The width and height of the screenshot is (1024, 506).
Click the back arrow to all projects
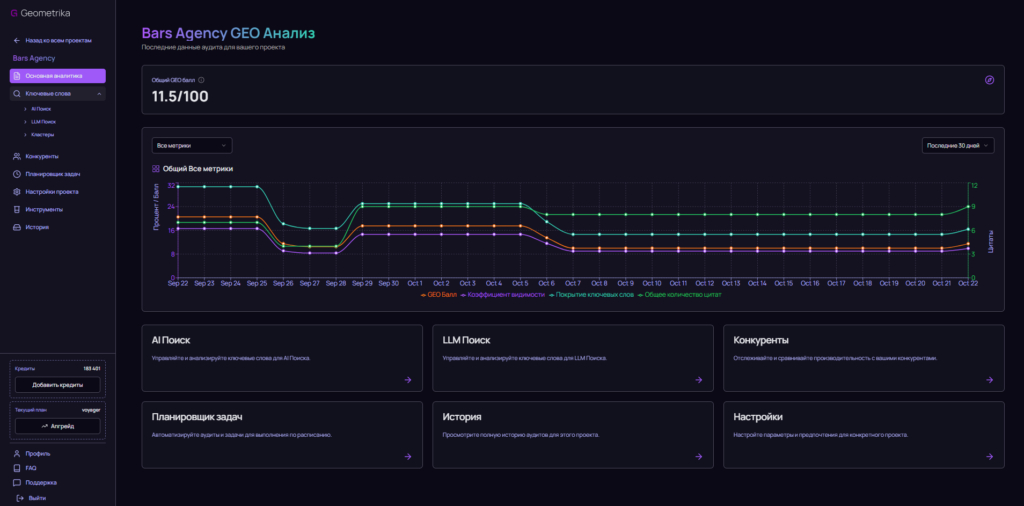[17, 41]
